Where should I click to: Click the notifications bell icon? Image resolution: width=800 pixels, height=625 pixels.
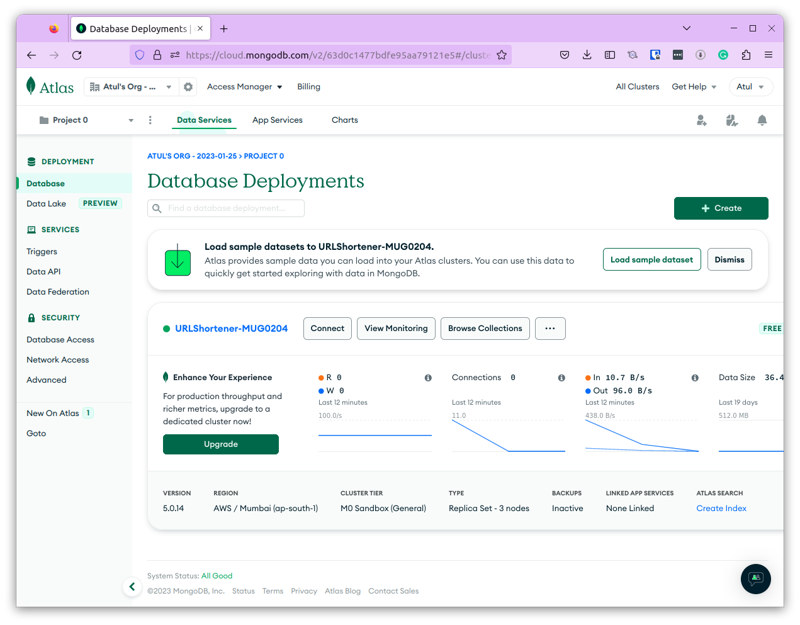tap(762, 120)
